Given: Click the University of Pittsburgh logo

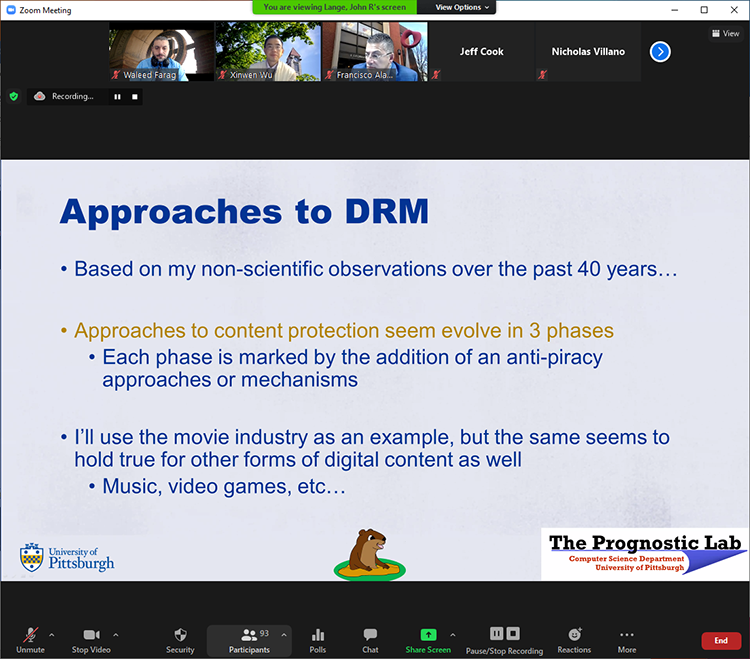Looking at the screenshot, I should coord(67,557).
